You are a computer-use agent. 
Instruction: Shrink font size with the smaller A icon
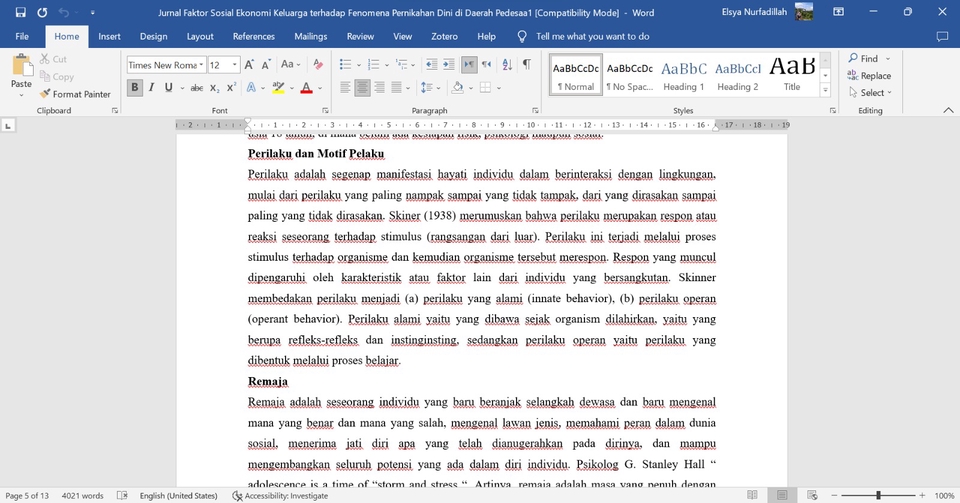point(266,64)
